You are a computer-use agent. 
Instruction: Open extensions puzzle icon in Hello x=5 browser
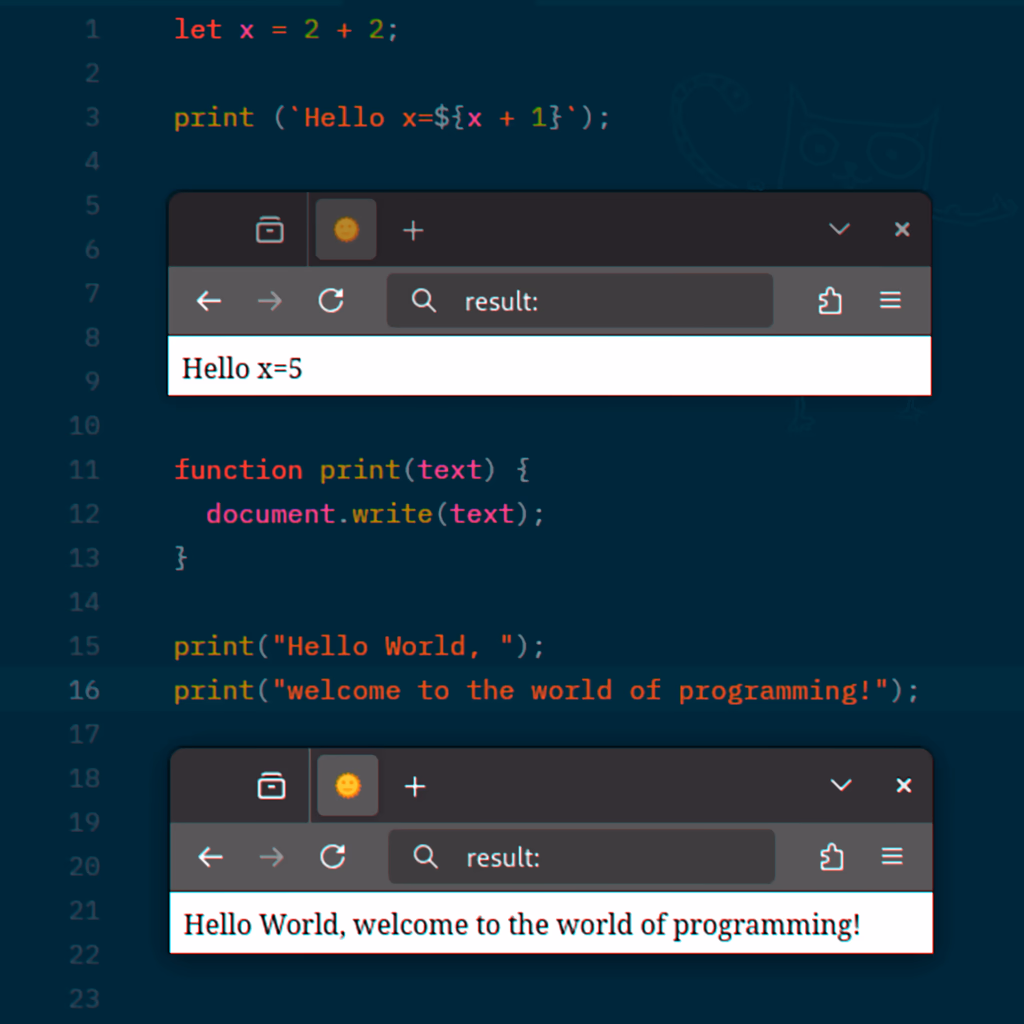point(829,301)
